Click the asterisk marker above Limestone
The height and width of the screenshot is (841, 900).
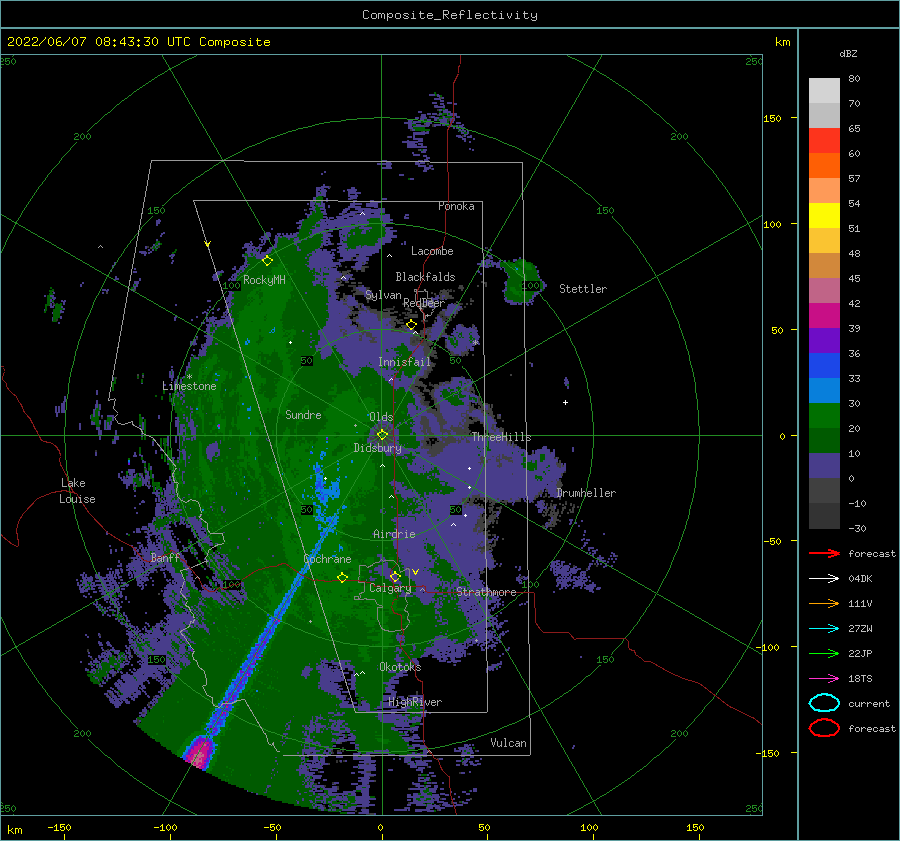pos(189,377)
